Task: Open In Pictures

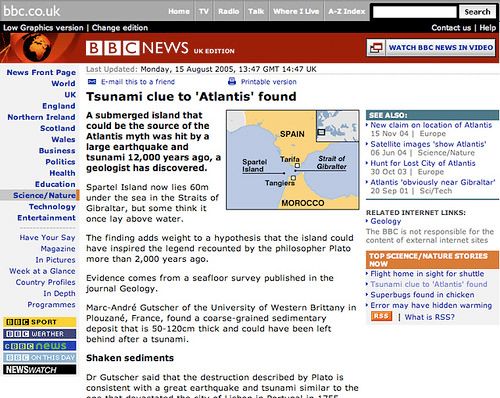Action: 55,260
